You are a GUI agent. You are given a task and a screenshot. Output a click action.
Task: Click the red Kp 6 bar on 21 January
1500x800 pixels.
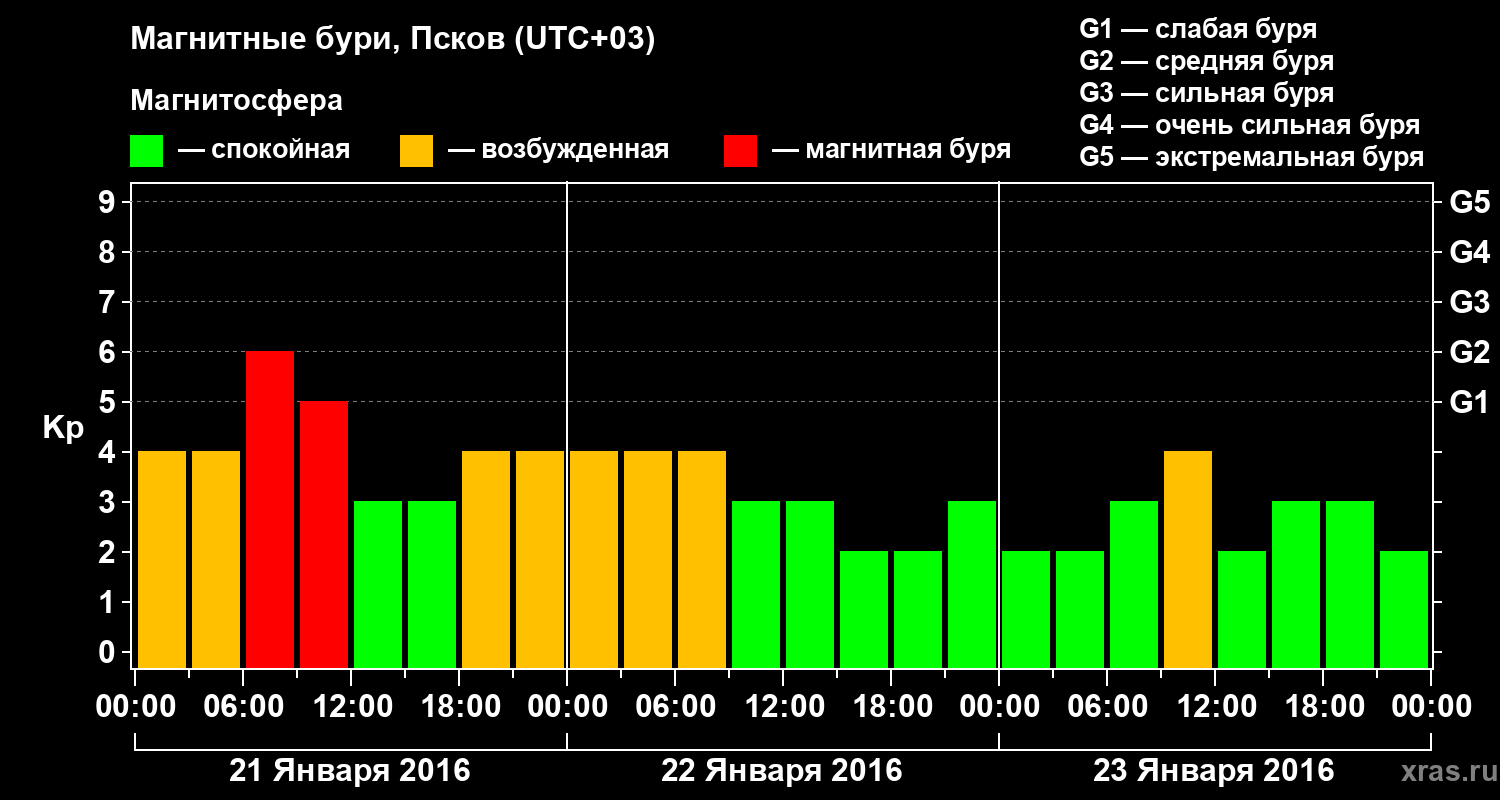tap(270, 509)
